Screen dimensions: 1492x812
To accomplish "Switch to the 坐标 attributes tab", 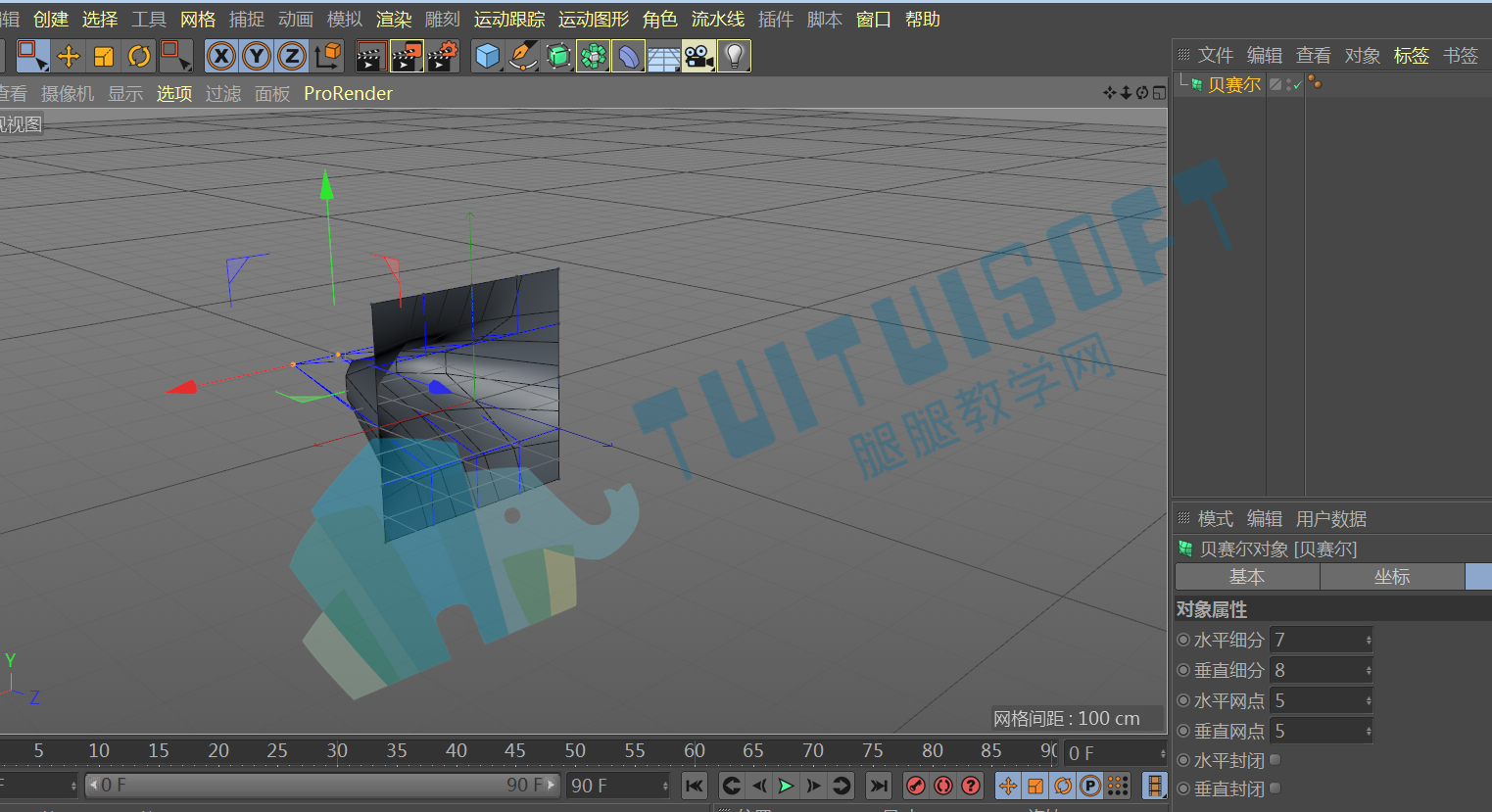I will (x=1392, y=577).
